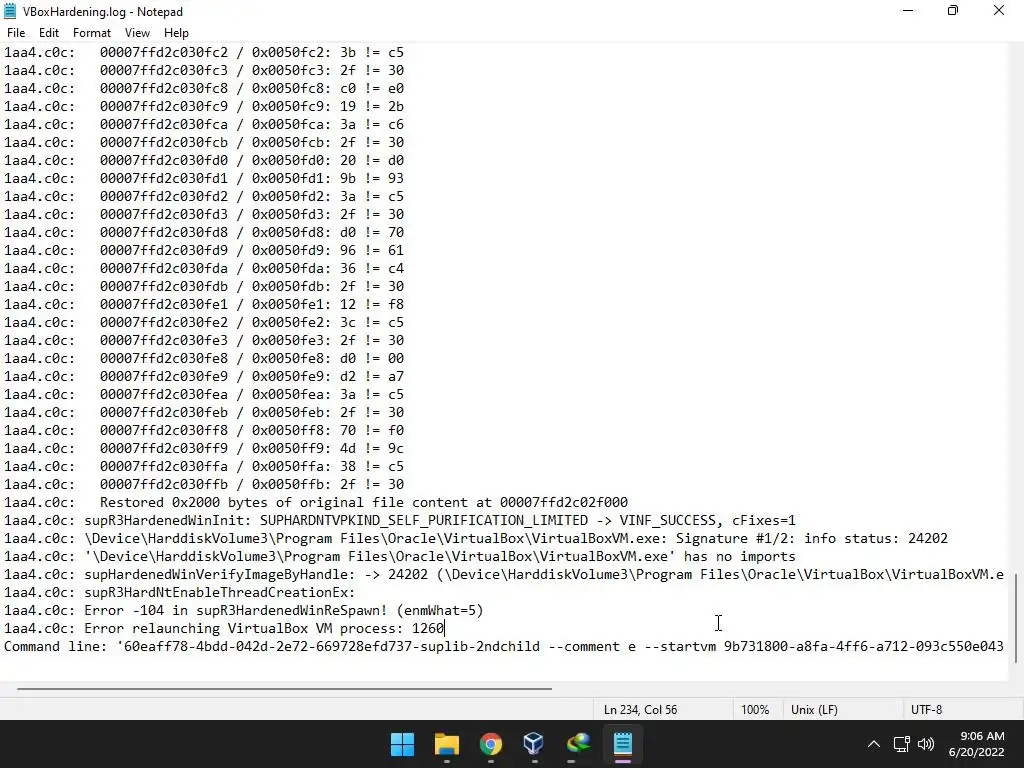Click the horizontal scrollbar thumb
Image resolution: width=1024 pixels, height=768 pixels.
click(x=284, y=688)
